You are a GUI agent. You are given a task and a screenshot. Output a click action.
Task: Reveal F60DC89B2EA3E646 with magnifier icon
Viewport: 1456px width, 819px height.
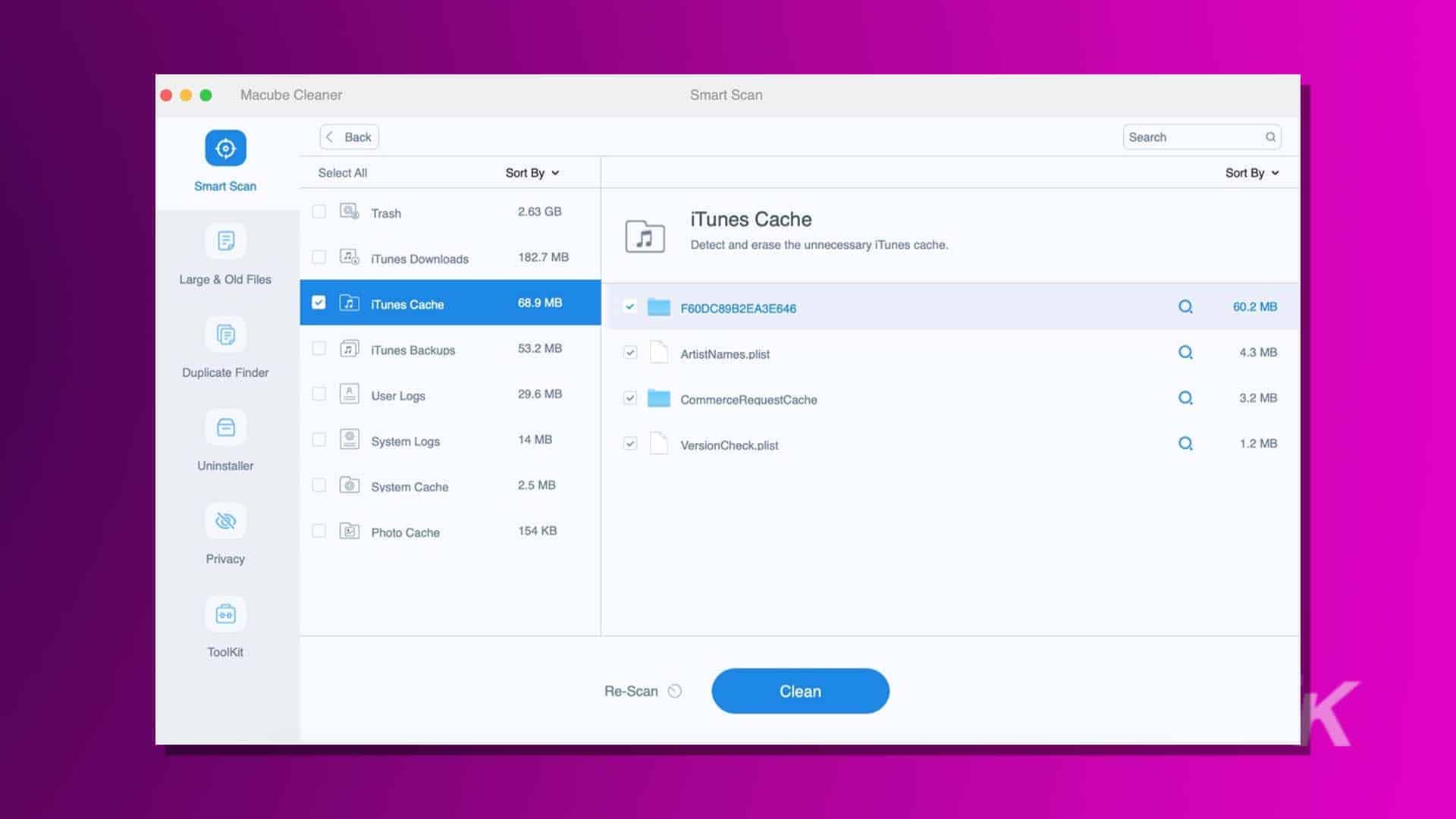pos(1186,307)
